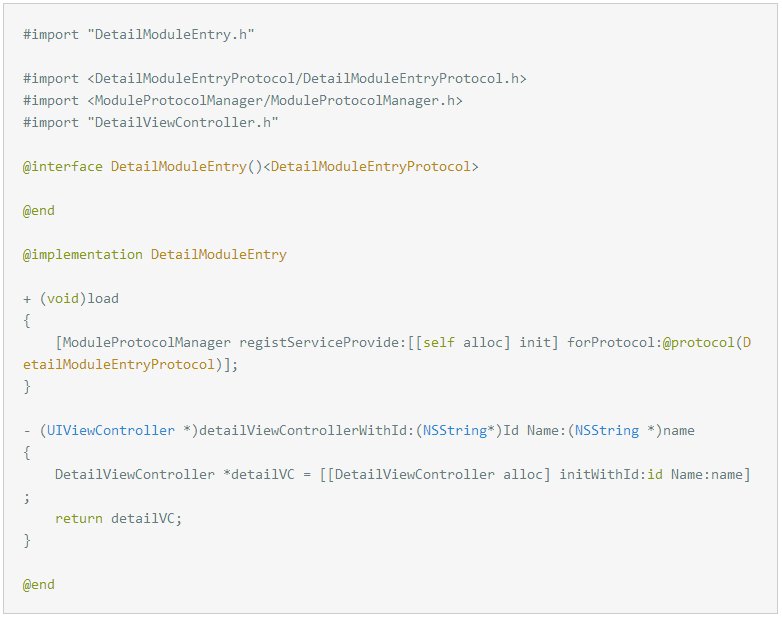Click the "DetailViewController.h" import string
The image size is (782, 617).
pyautogui.click(x=183, y=122)
